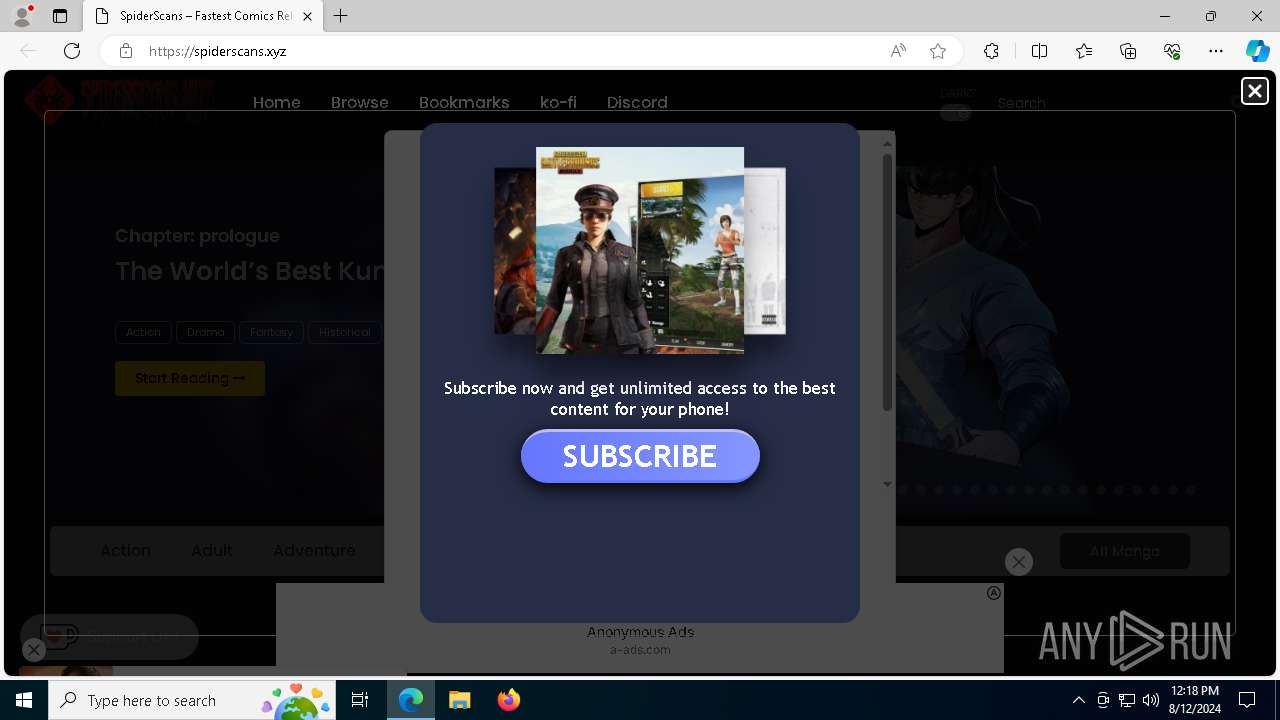1280x720 pixels.
Task: View site information lock icon
Action: pos(126,51)
